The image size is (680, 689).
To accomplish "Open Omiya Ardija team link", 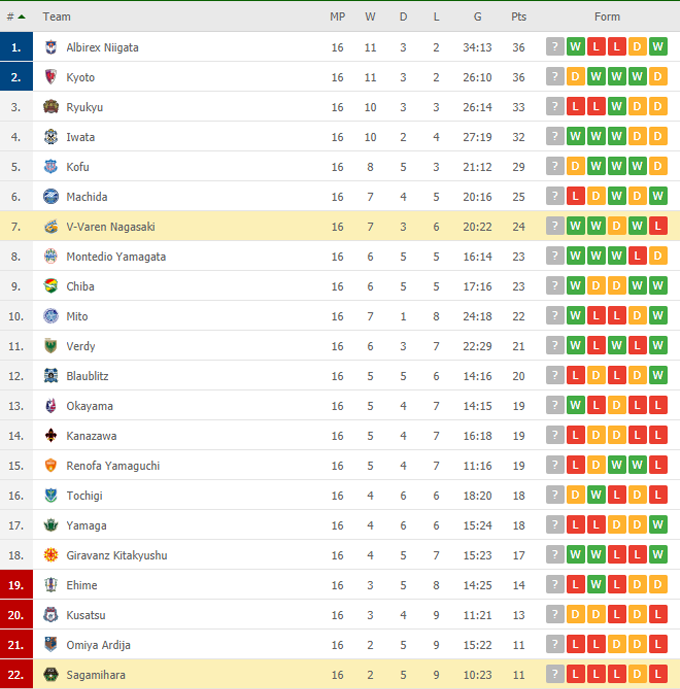I will tap(98, 645).
